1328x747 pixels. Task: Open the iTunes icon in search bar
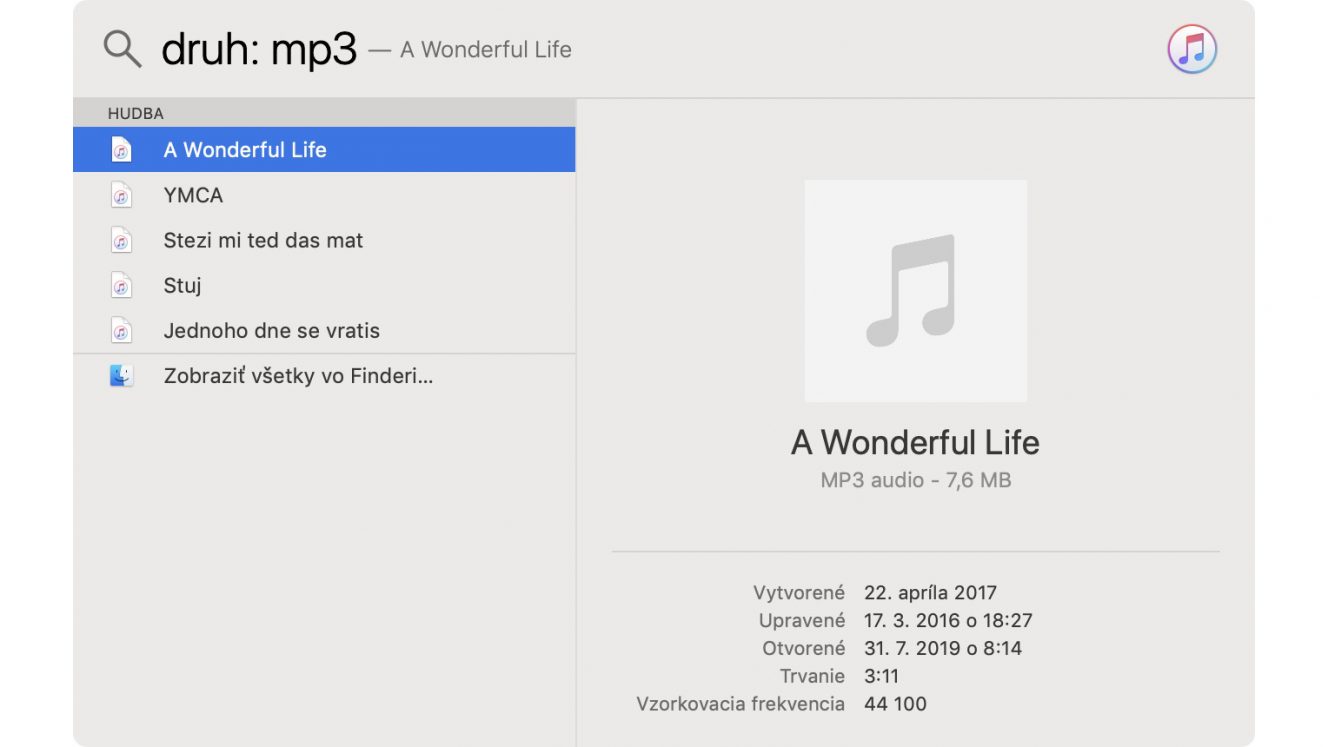coord(1192,49)
